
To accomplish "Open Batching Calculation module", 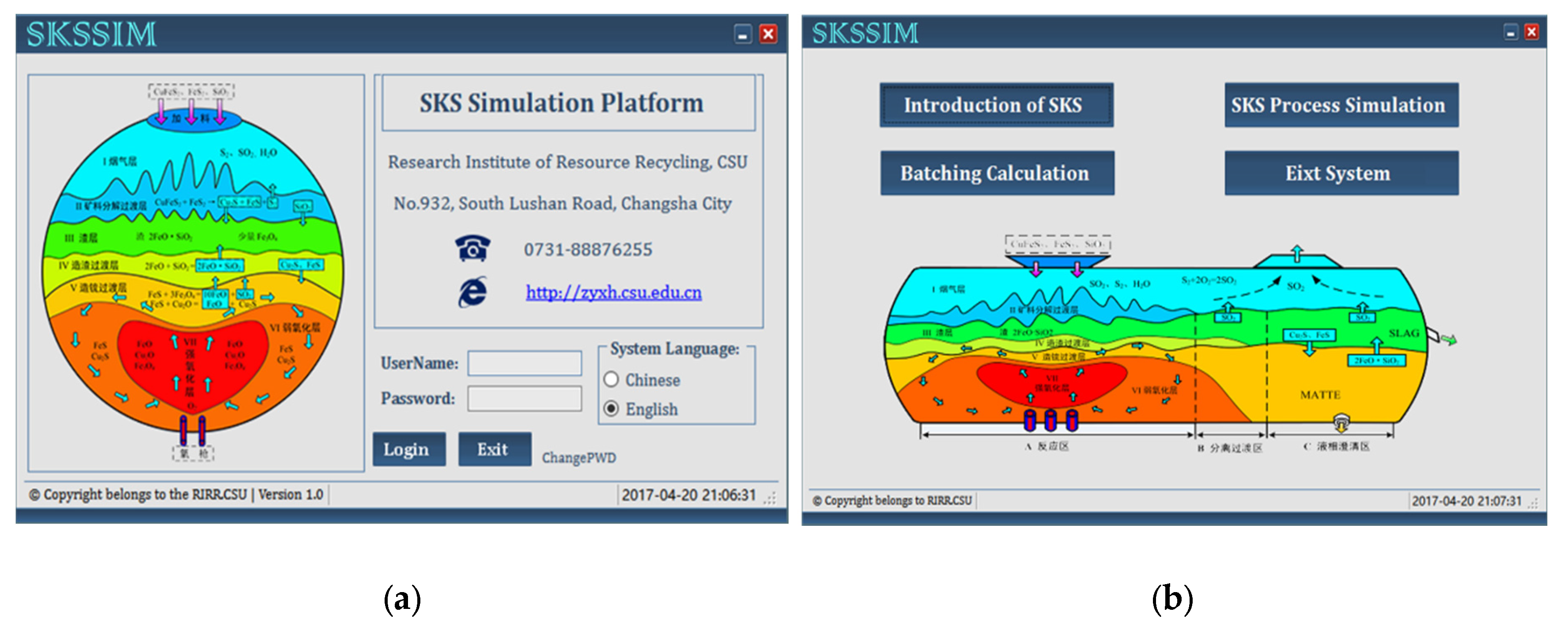I will pyautogui.click(x=997, y=174).
